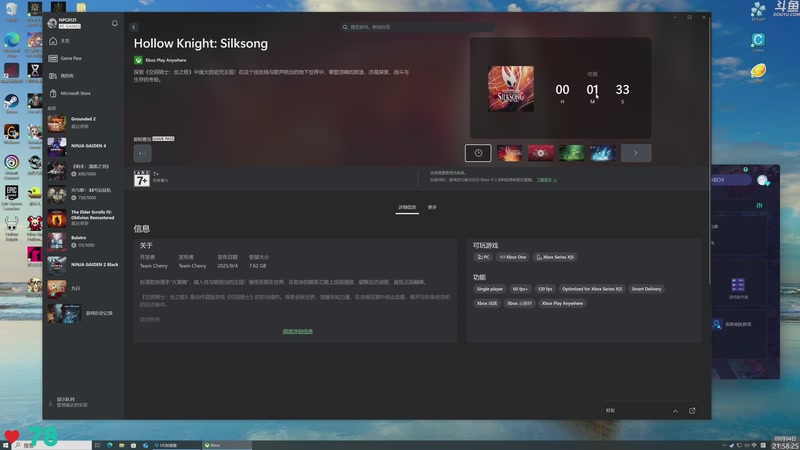Screen dimensions: 800x450
Task: Select Balatro in the sidebar
Action: (83, 242)
